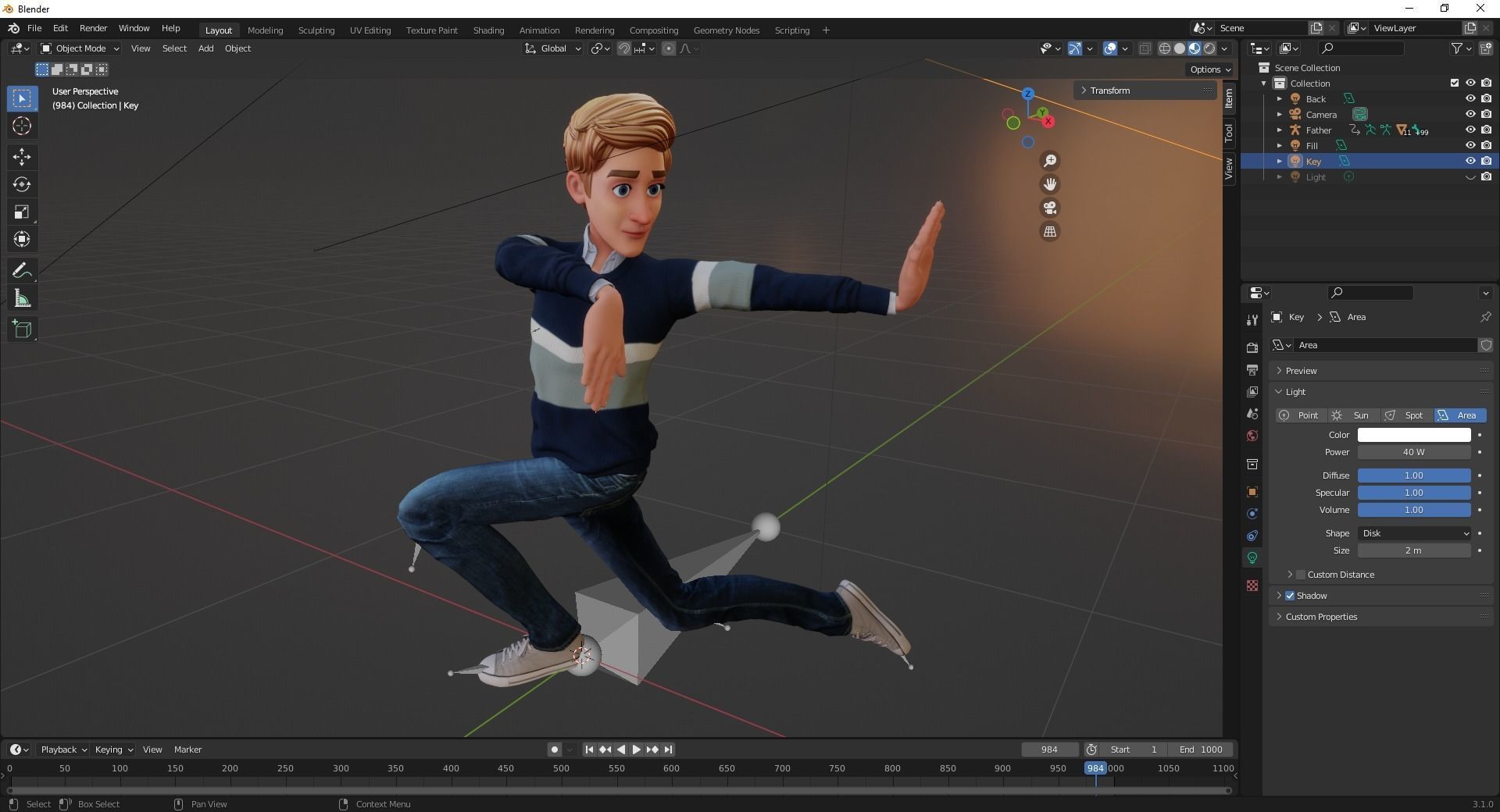Choose the Add Cube tool
Image resolution: width=1500 pixels, height=812 pixels.
(x=22, y=329)
